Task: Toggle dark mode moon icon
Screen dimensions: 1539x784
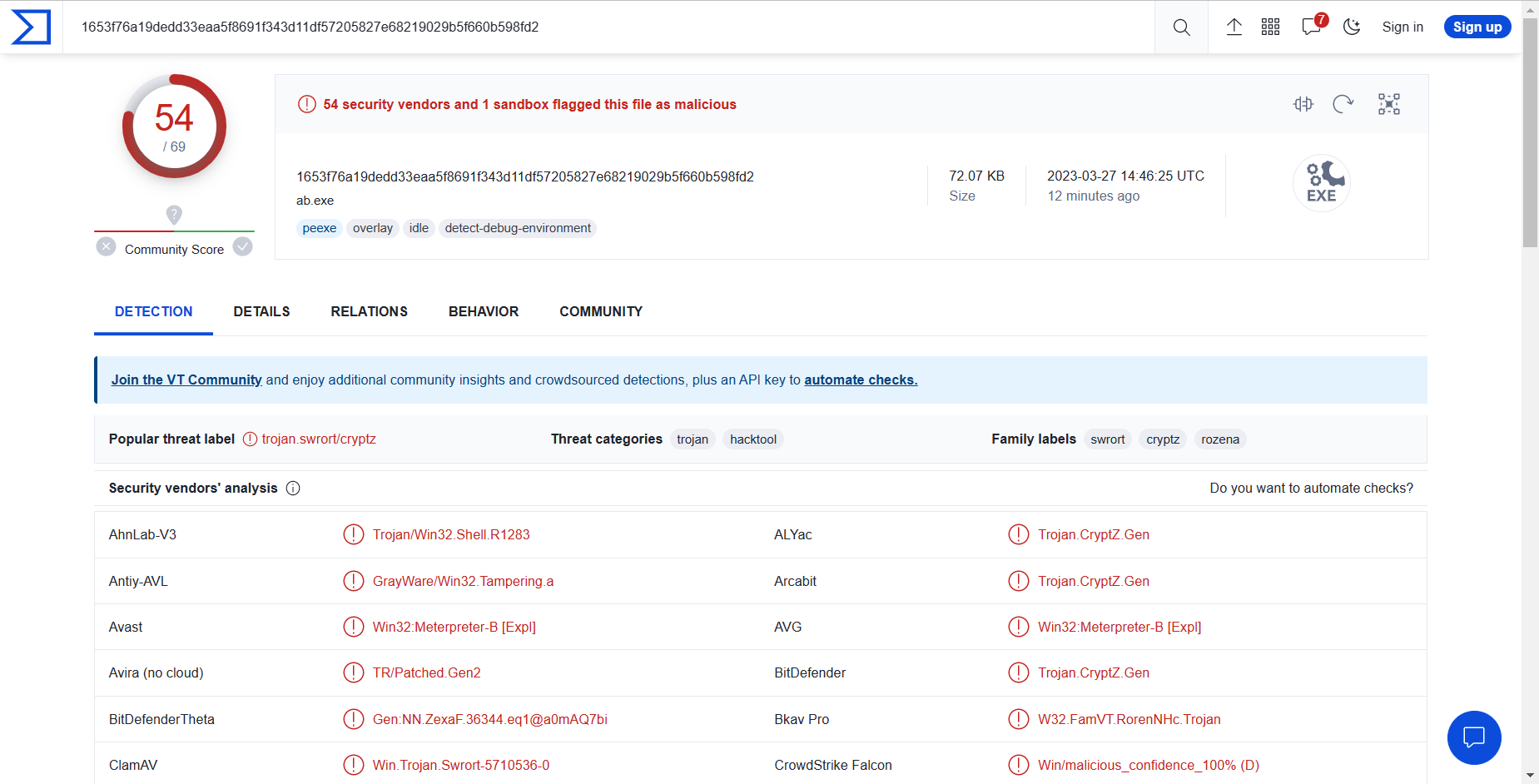Action: 1353,27
